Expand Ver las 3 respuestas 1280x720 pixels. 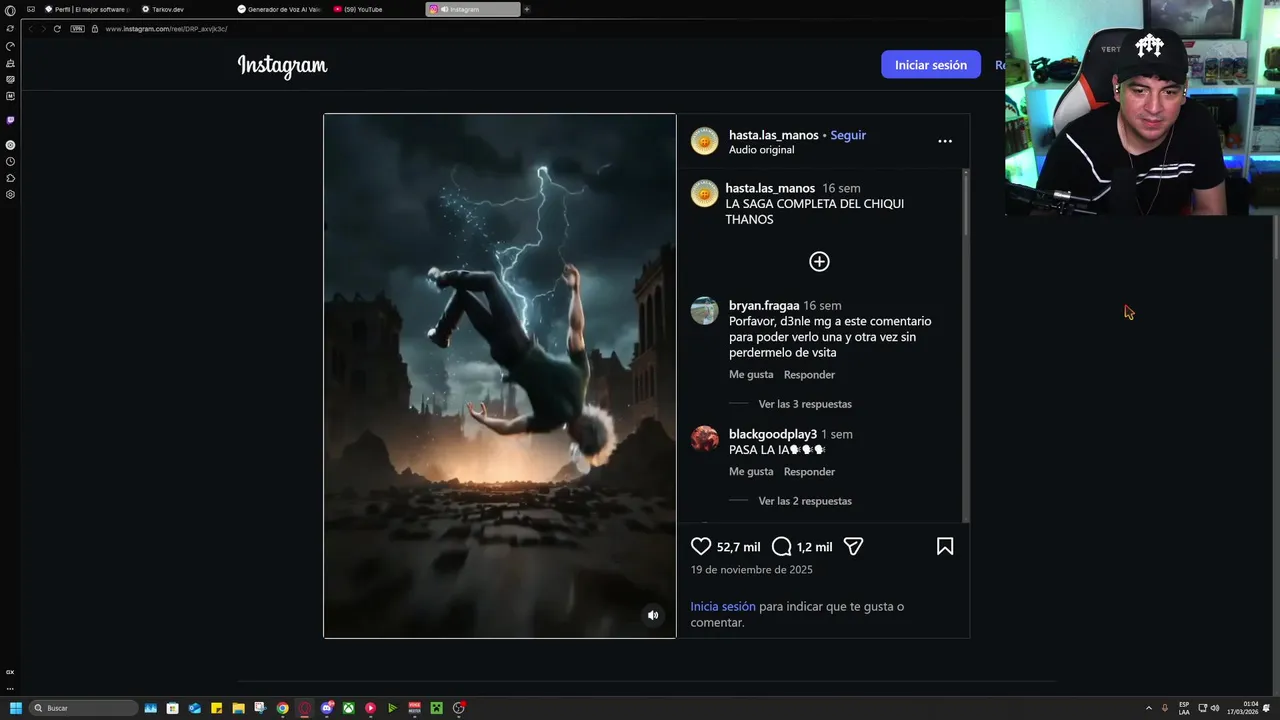point(805,404)
